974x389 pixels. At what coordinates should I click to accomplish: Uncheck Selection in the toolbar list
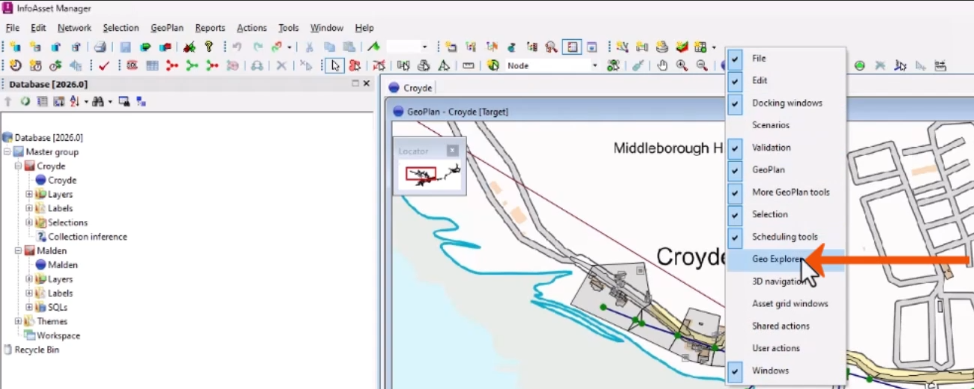[x=786, y=214]
